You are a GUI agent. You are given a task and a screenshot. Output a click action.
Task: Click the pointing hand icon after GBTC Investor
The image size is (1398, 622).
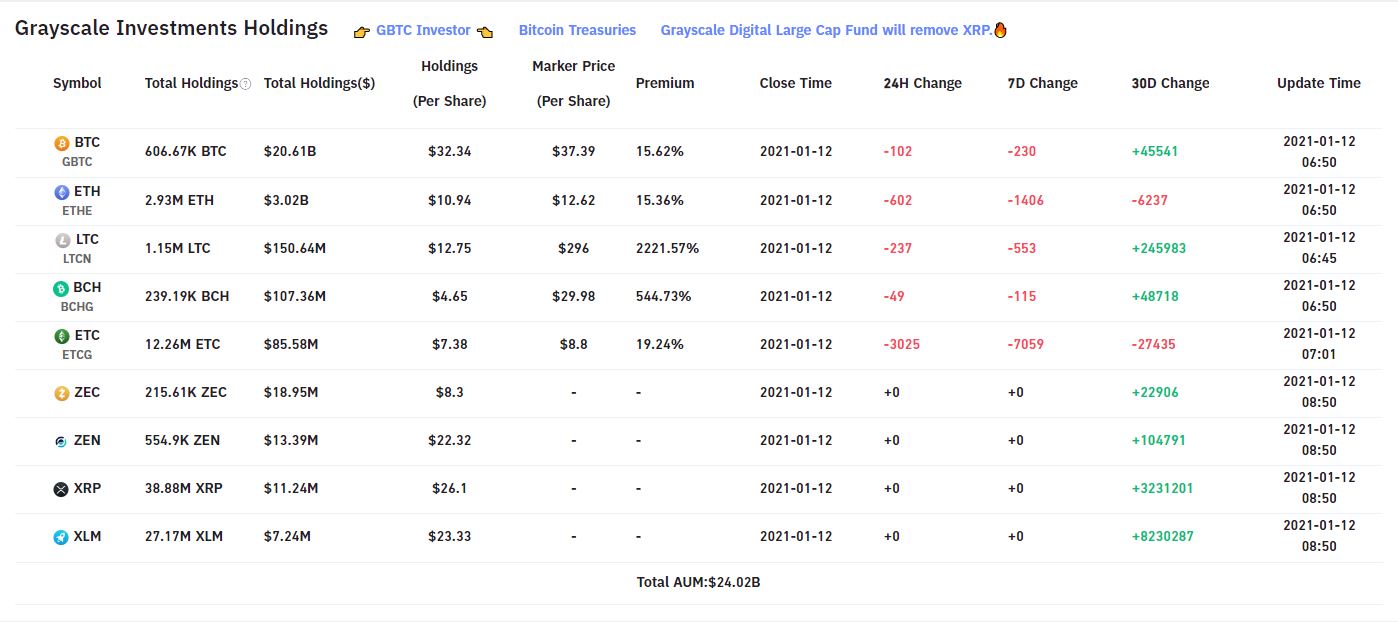click(x=485, y=32)
